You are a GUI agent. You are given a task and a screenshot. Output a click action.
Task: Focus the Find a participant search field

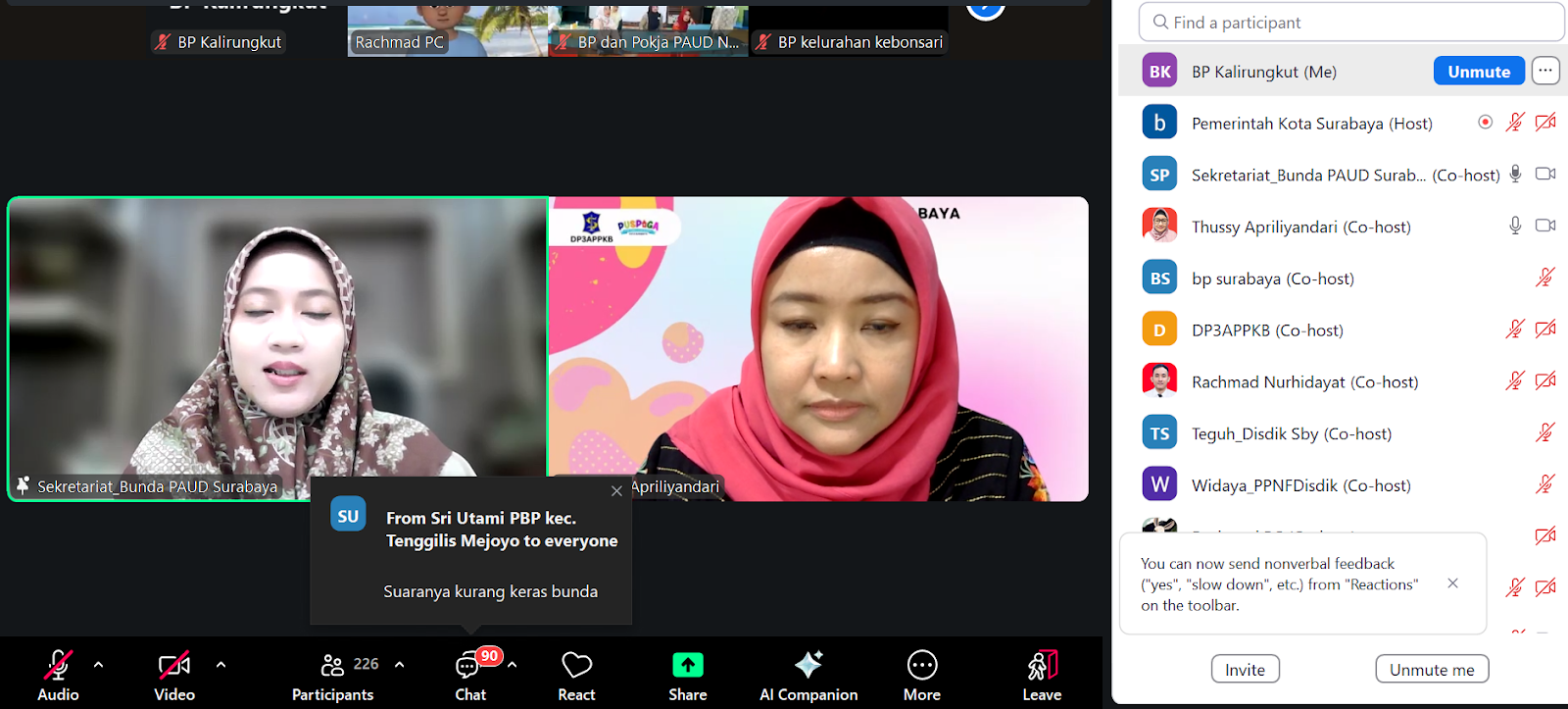pyautogui.click(x=1350, y=22)
